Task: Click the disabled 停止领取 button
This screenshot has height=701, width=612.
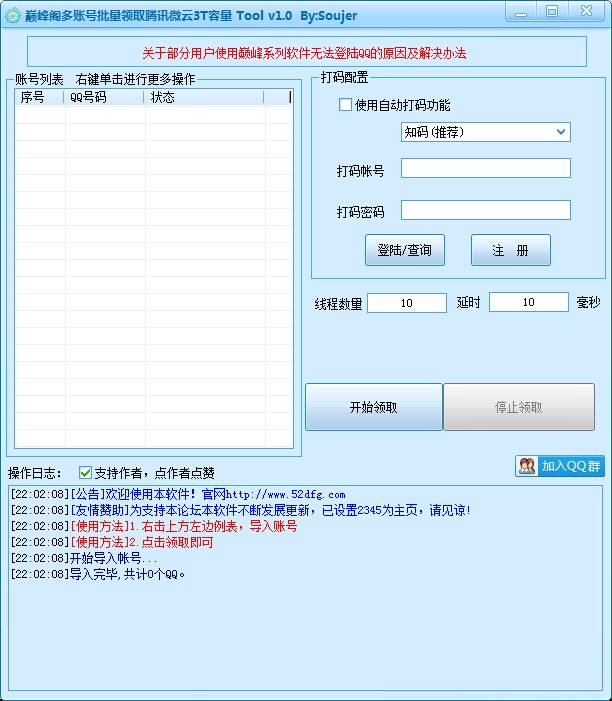Action: tap(519, 407)
